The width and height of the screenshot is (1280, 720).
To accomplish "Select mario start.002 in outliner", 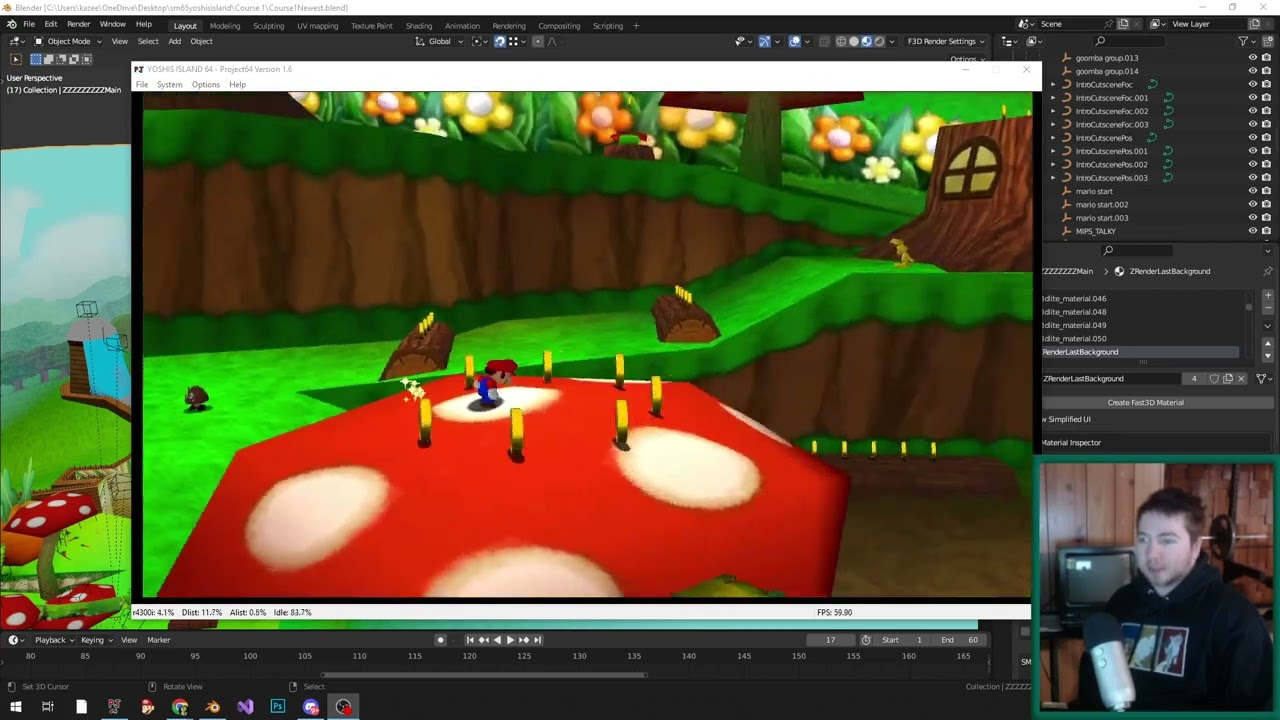I will (x=1101, y=204).
